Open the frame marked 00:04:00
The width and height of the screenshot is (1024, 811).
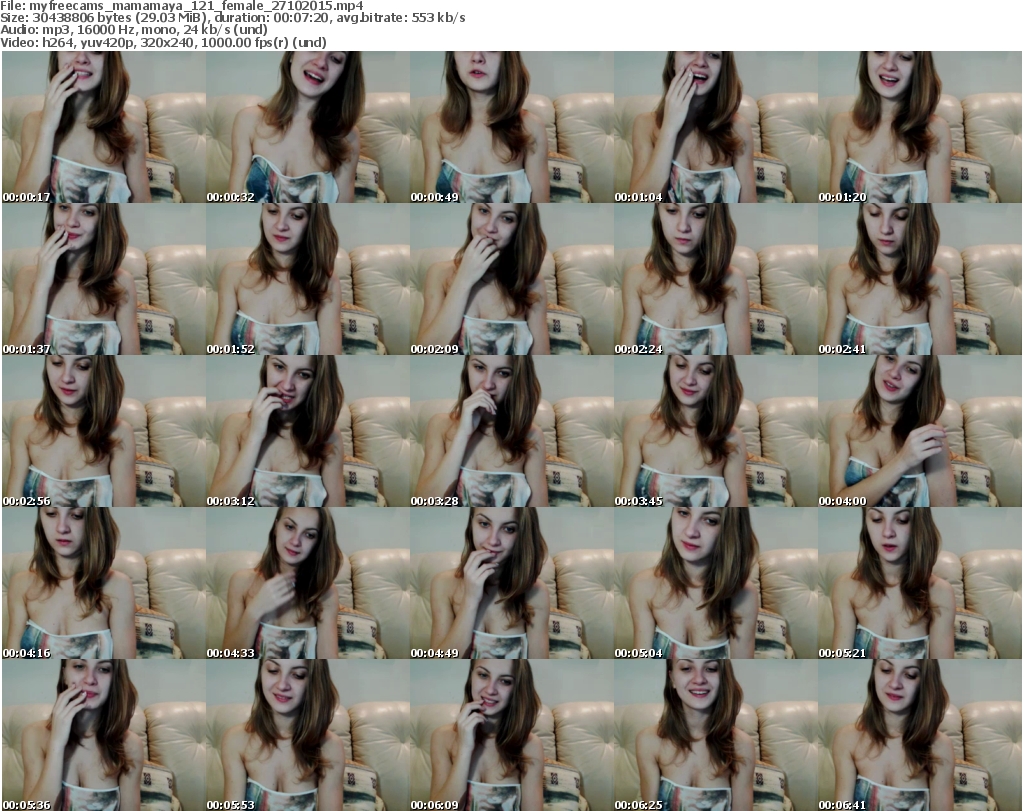tap(920, 431)
